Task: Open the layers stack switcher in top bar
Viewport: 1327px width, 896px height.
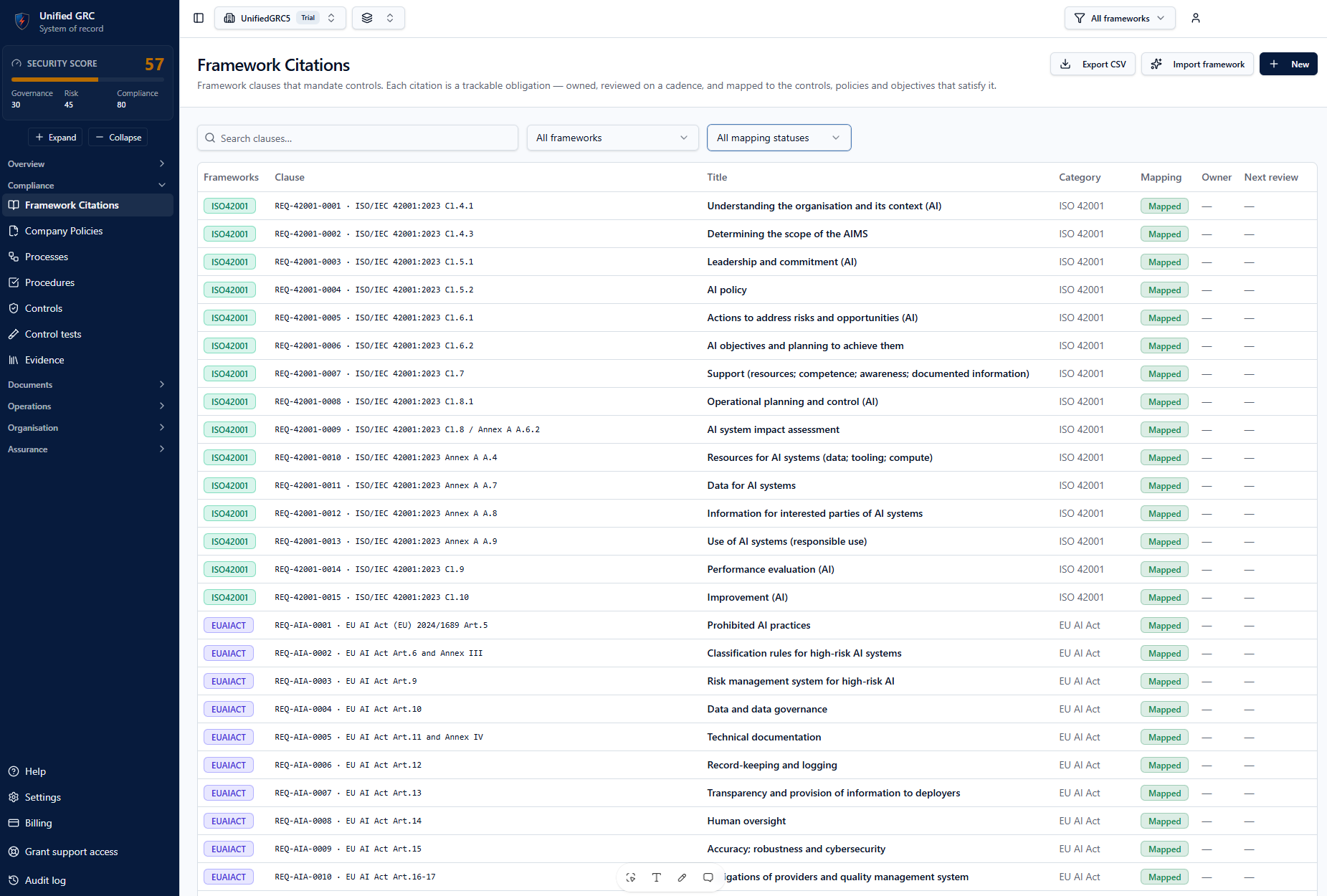Action: pos(378,18)
